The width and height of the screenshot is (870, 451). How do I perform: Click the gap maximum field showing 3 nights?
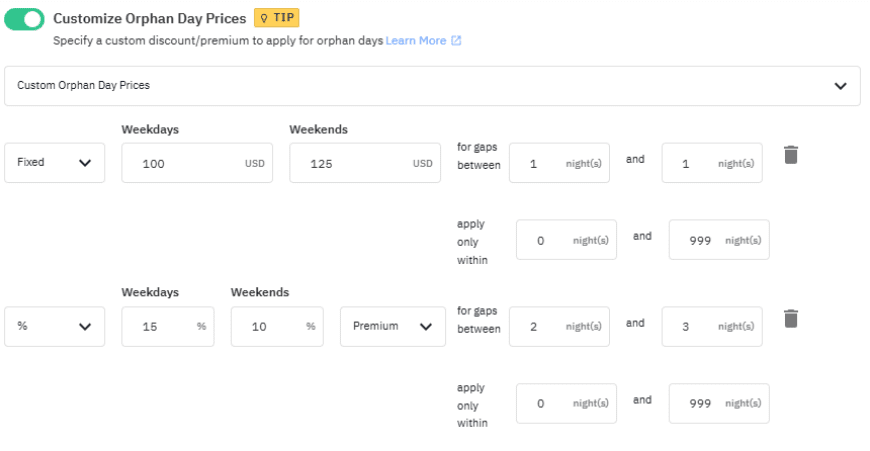[711, 326]
